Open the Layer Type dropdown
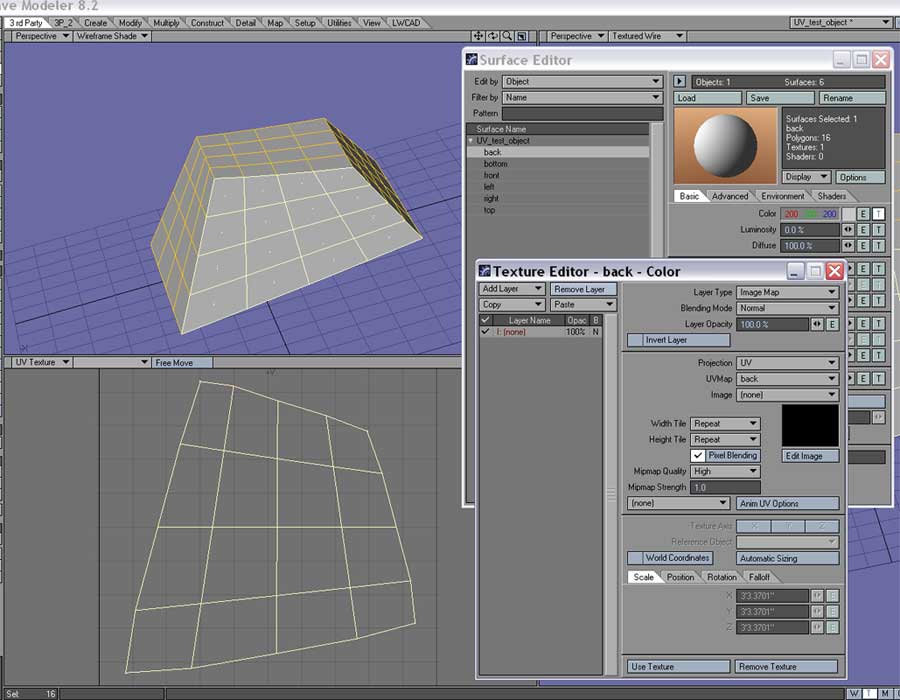900x700 pixels. 788,292
